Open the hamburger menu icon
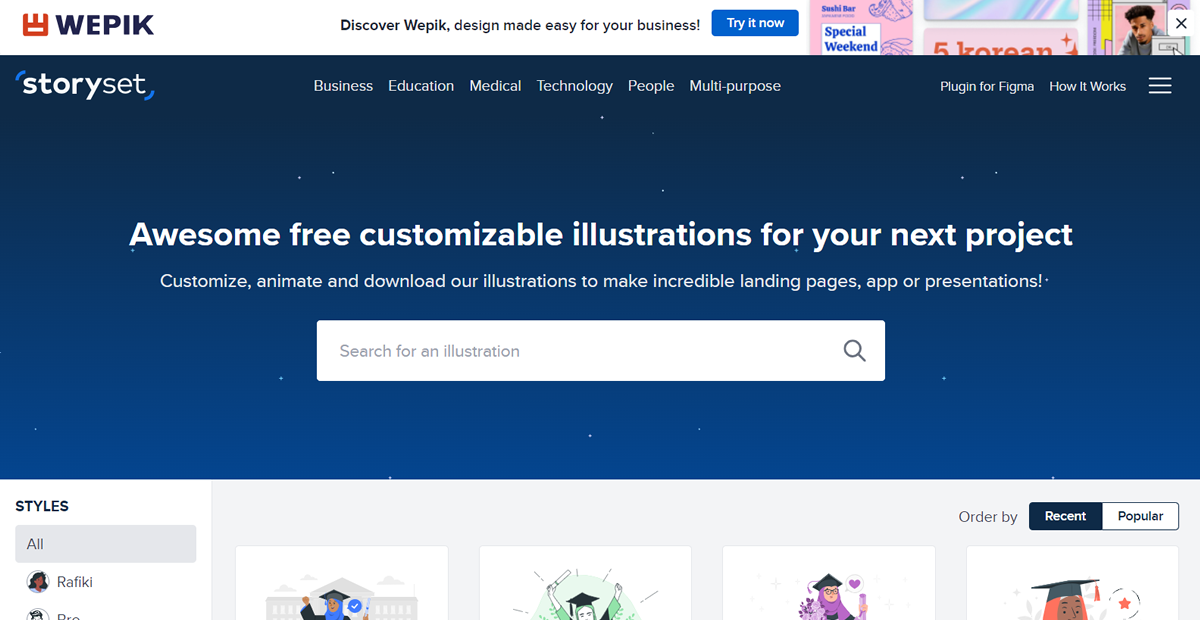This screenshot has height=620, width=1200. tap(1160, 86)
